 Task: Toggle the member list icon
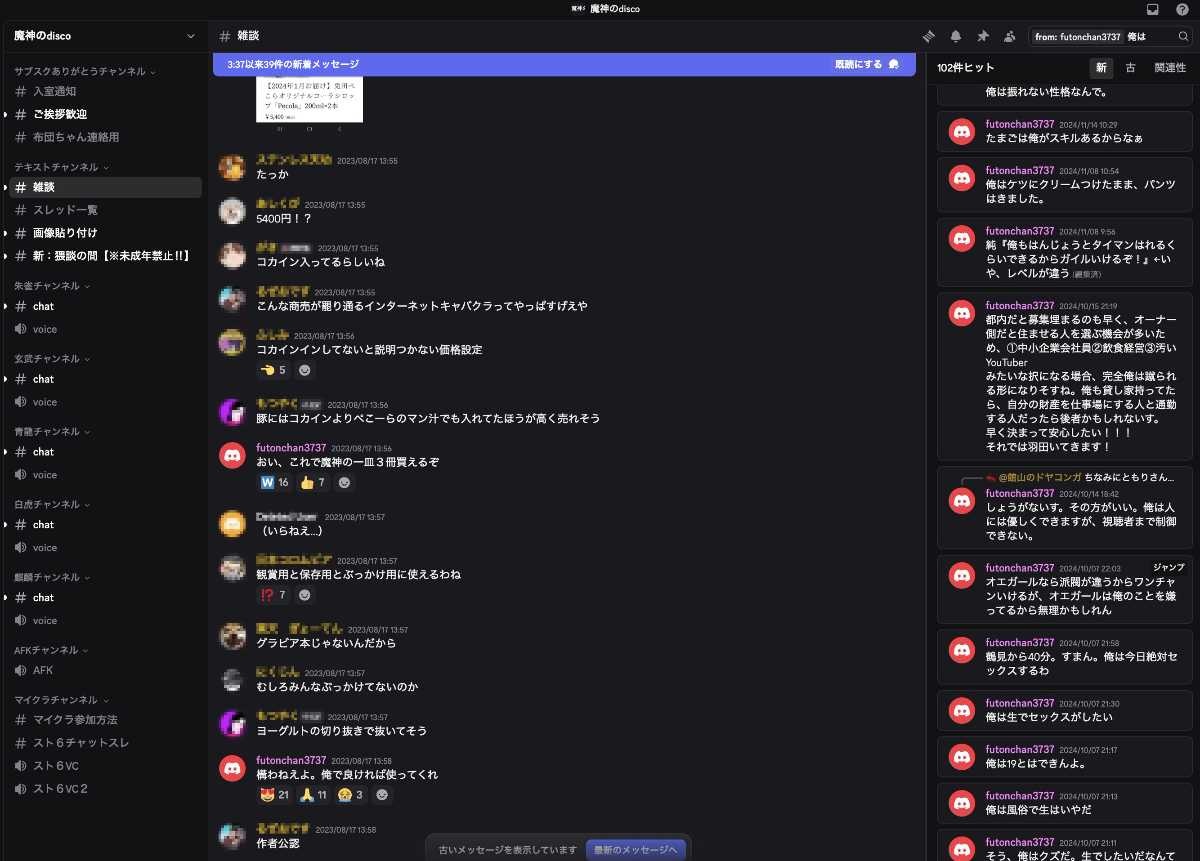pyautogui.click(x=1010, y=36)
